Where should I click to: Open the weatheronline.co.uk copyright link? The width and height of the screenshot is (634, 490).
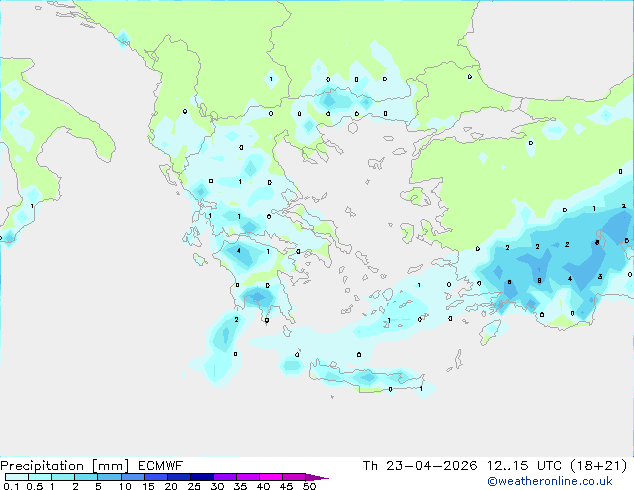pos(550,481)
